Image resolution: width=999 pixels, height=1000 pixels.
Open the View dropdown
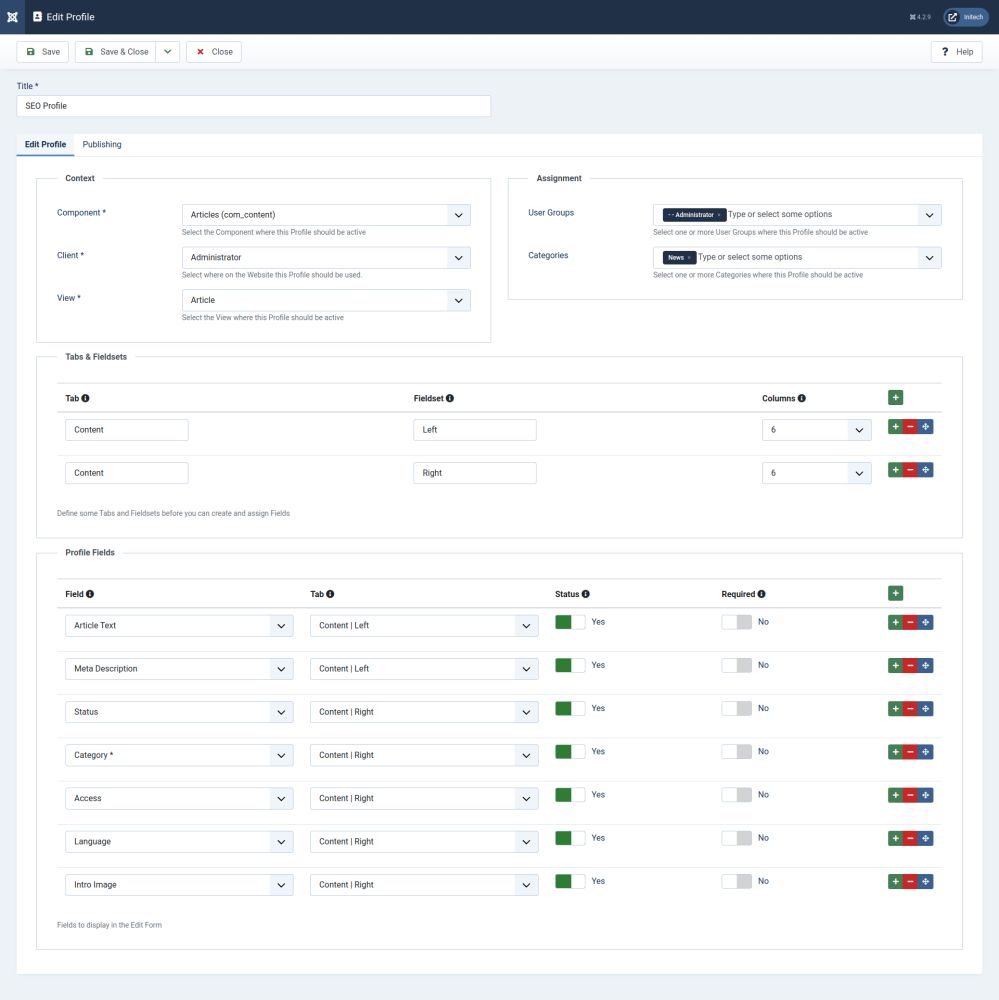click(326, 300)
